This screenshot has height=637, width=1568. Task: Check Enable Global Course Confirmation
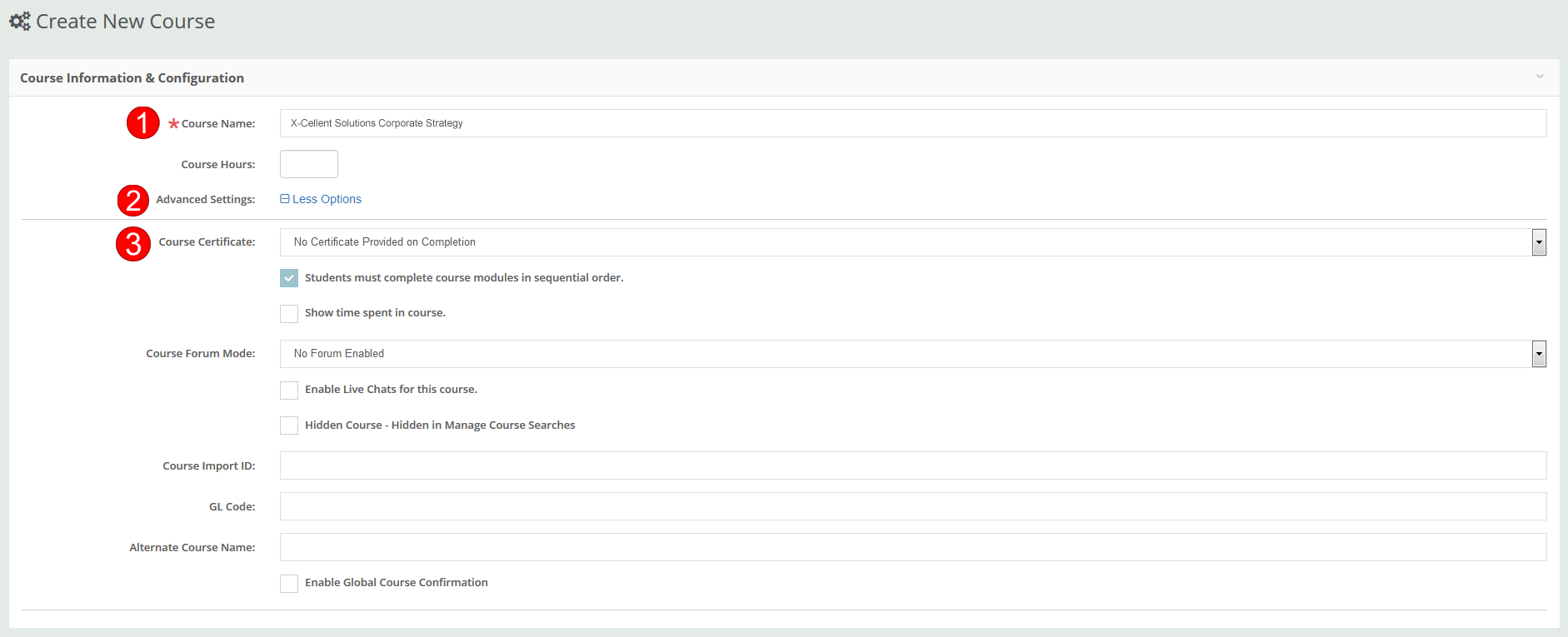[289, 584]
